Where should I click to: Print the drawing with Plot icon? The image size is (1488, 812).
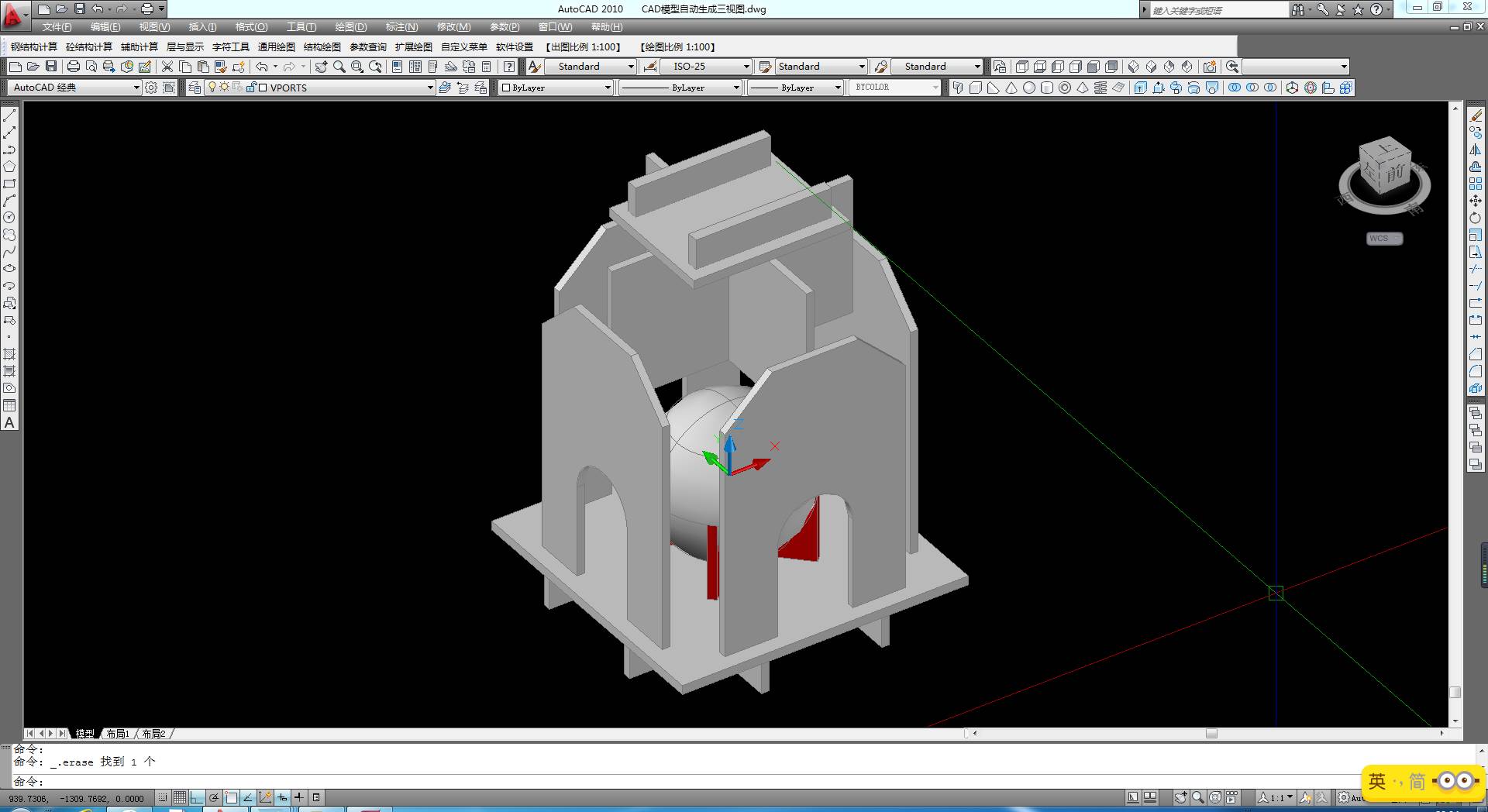(74, 67)
